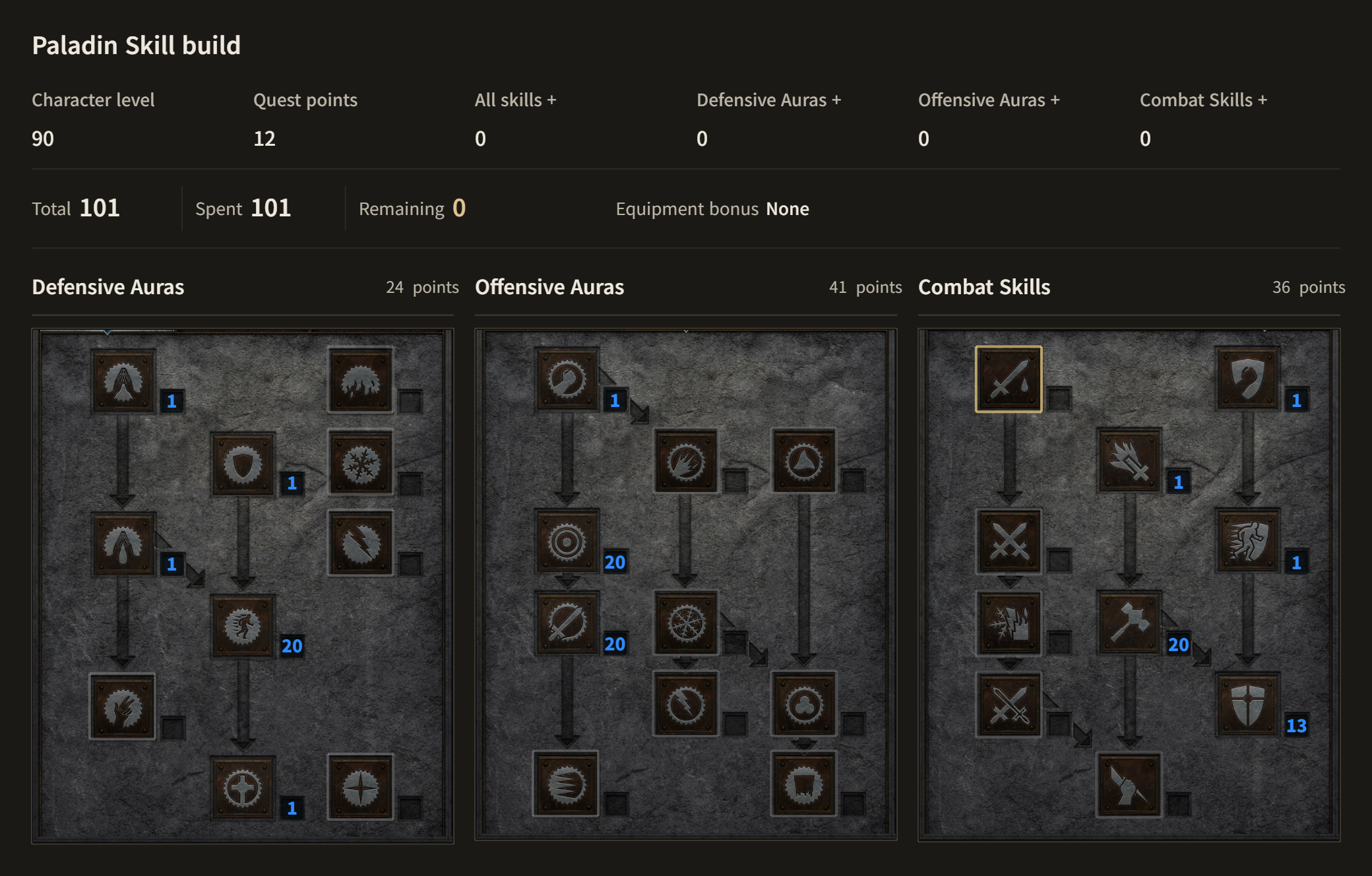Select the Holy Shock skill icon

686,704
